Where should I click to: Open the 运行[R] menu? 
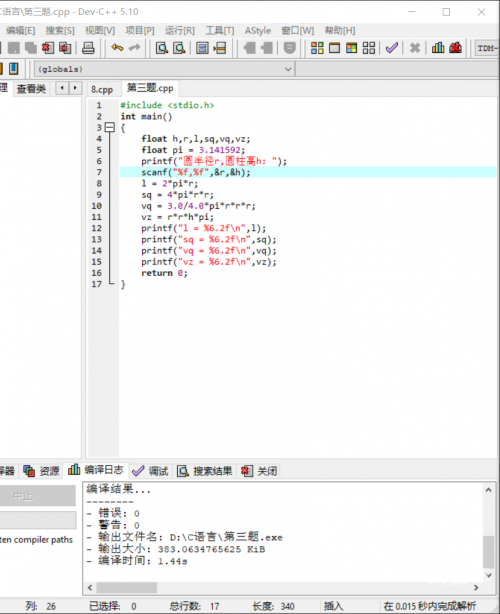(x=180, y=31)
